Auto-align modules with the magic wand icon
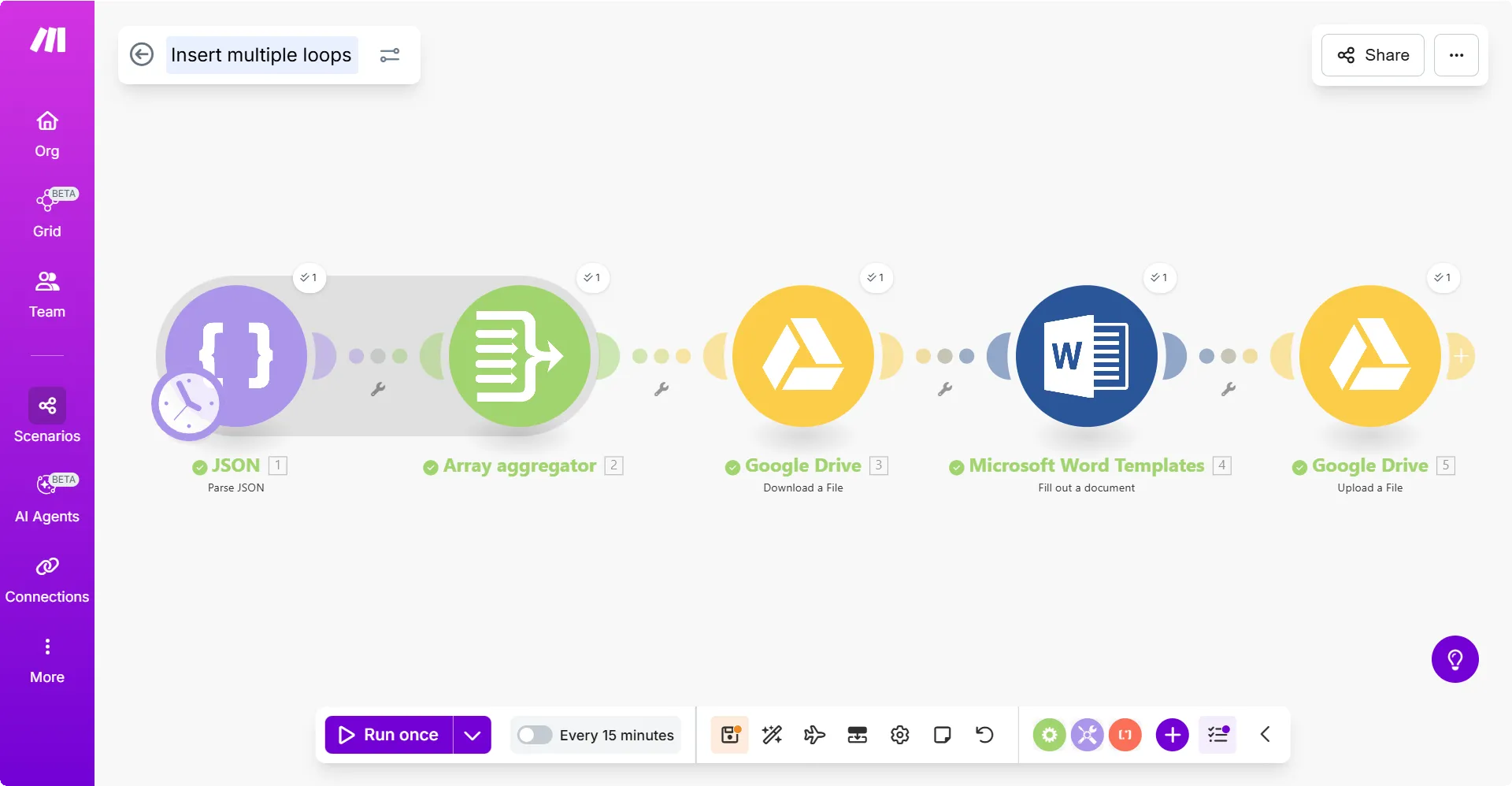The width and height of the screenshot is (1512, 786). click(x=773, y=735)
